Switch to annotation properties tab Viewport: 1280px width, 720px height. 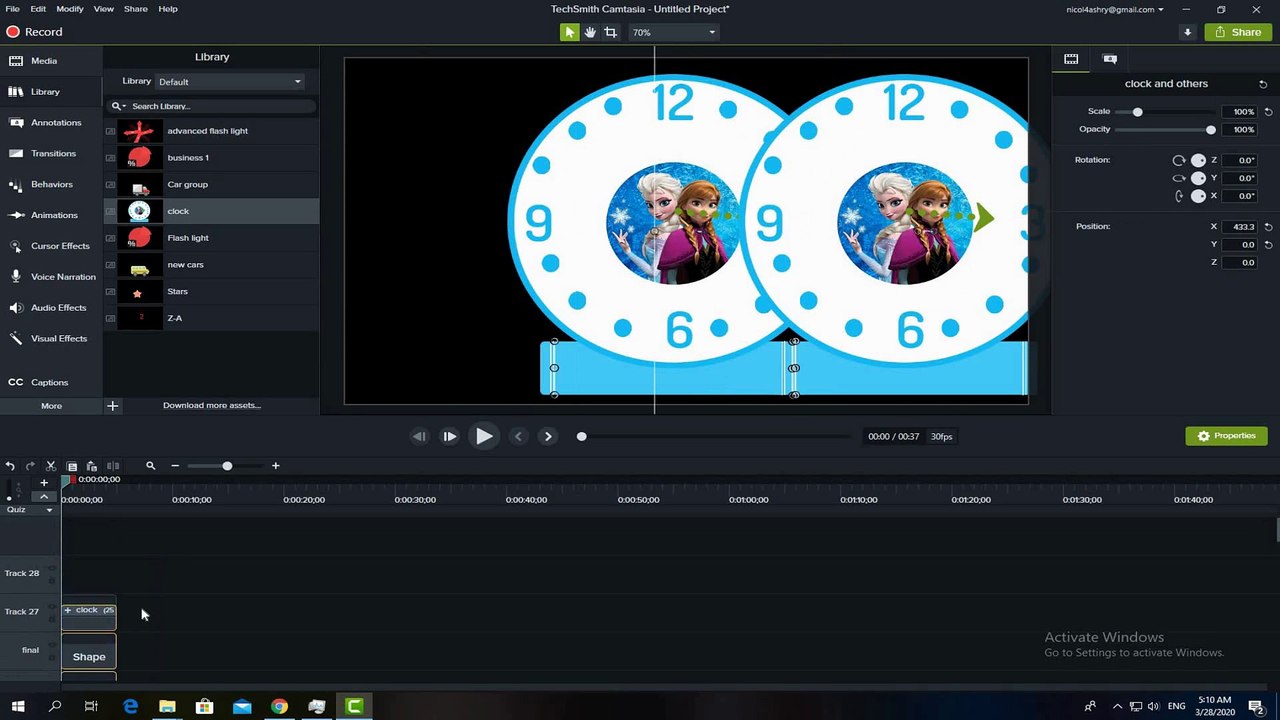pos(1110,59)
